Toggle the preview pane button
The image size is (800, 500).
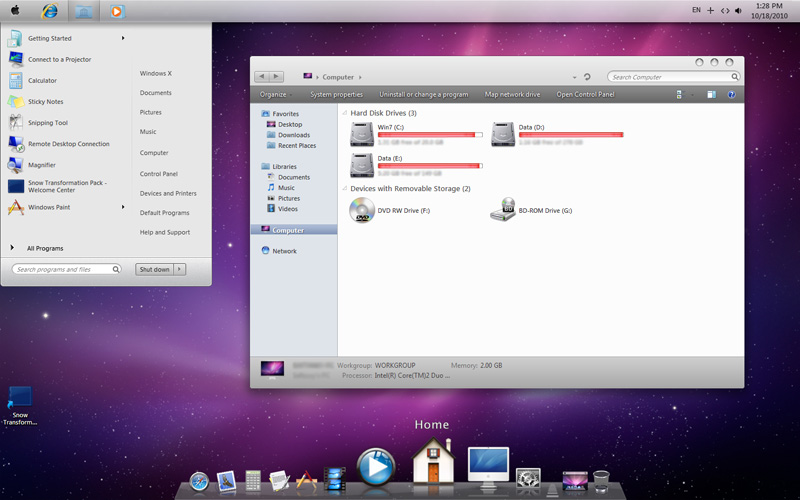711,94
